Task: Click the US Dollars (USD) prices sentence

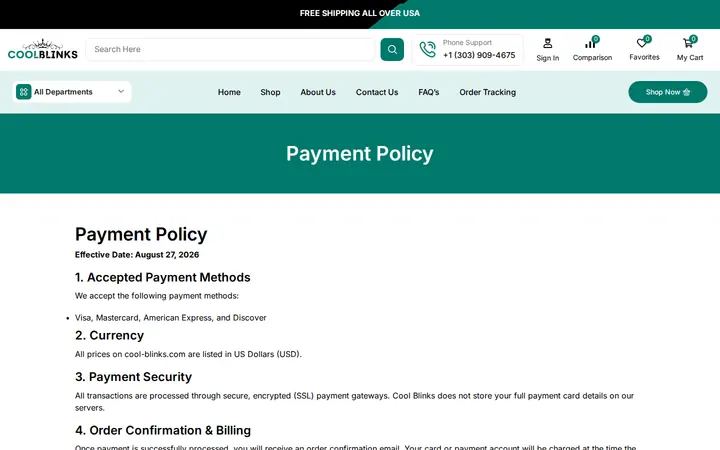Action: click(x=188, y=354)
